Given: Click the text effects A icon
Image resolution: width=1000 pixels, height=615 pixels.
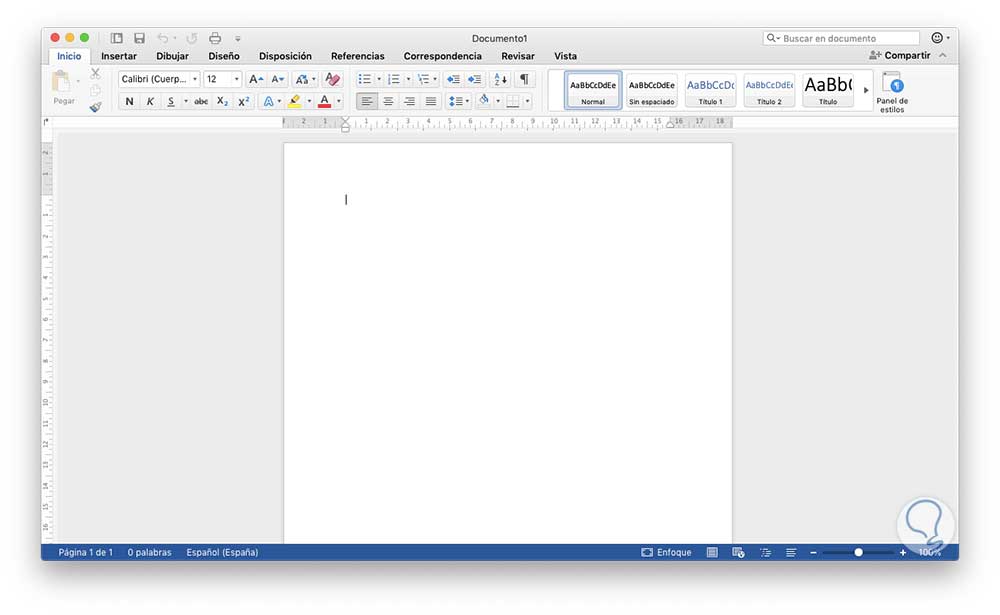Looking at the screenshot, I should (x=268, y=101).
